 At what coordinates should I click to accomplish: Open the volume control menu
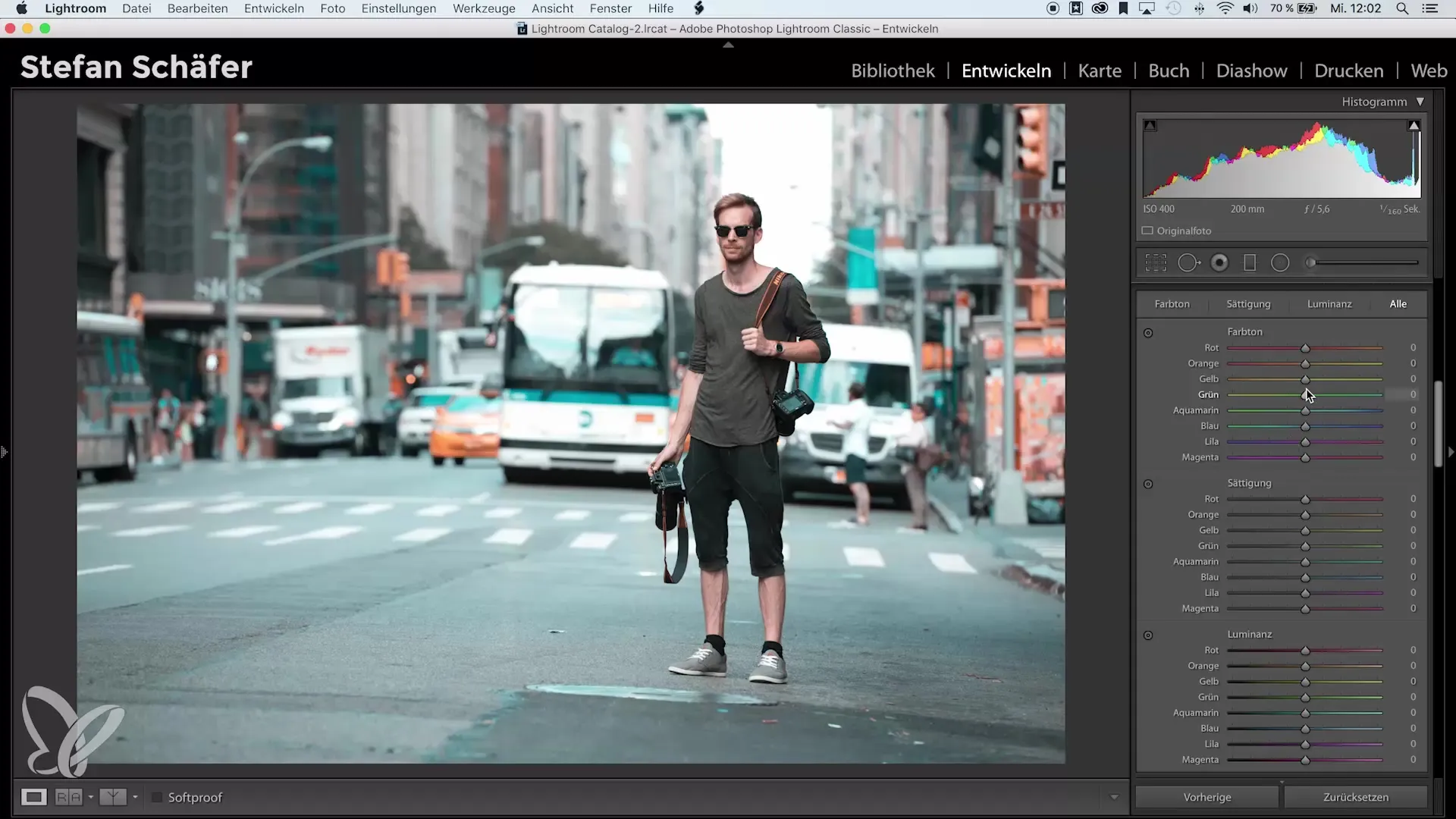coord(1250,8)
